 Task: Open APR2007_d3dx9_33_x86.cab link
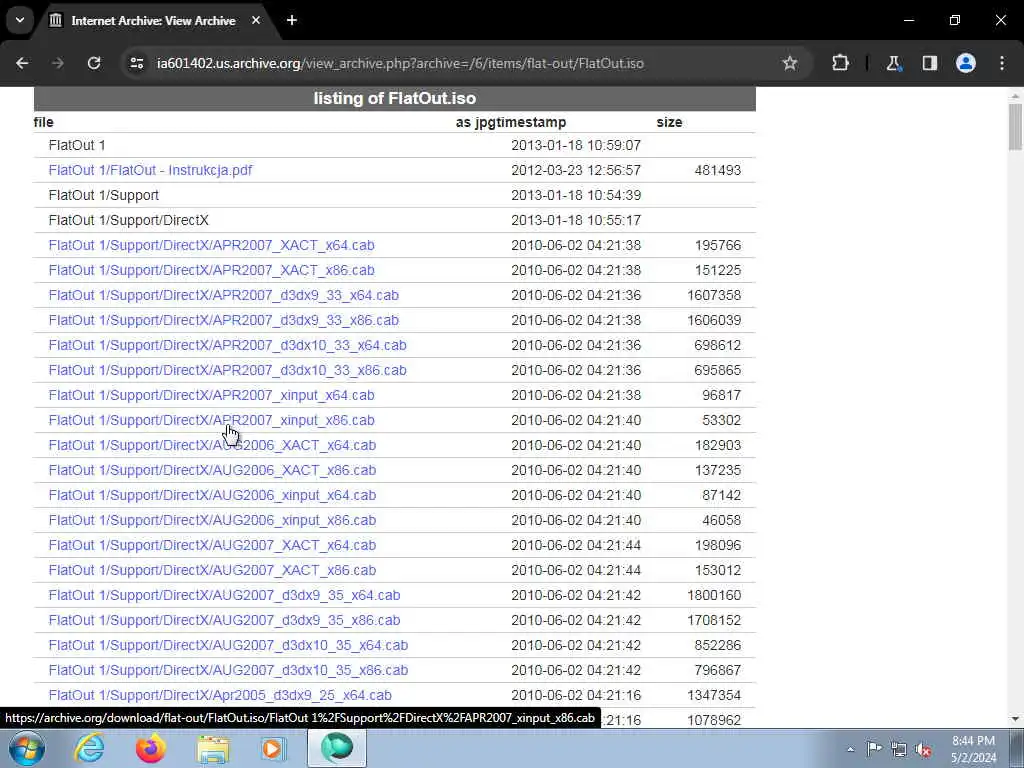coord(223,321)
